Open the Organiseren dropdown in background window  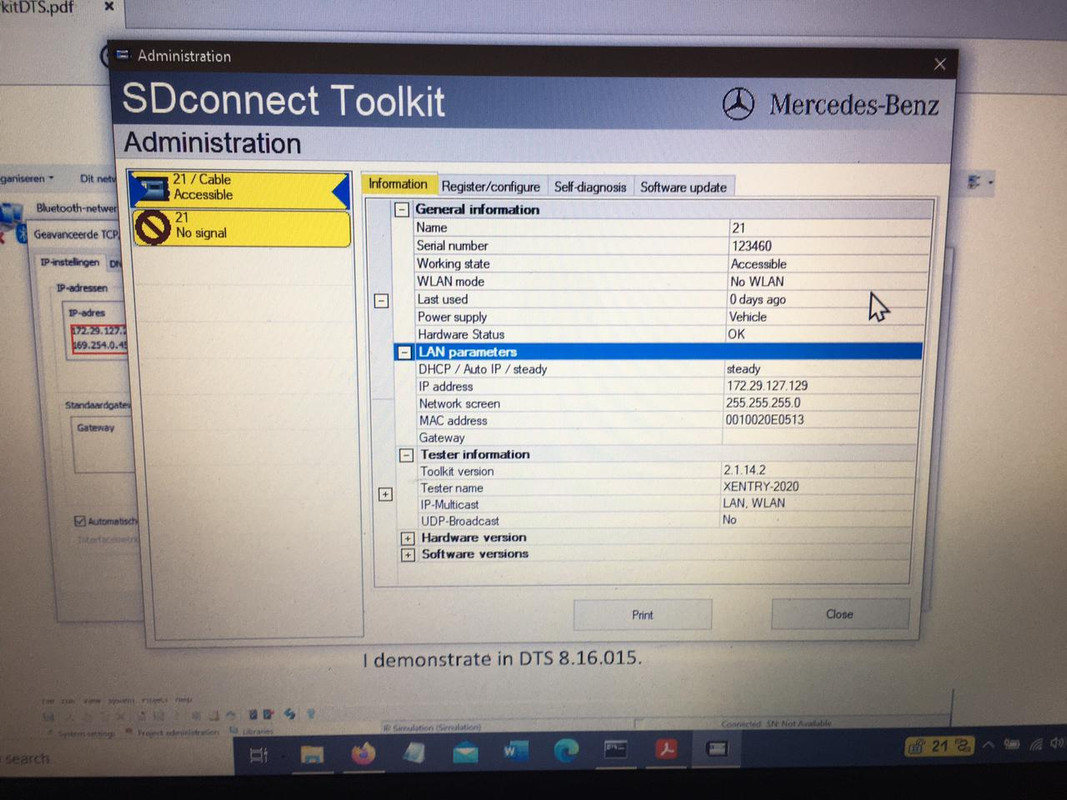coord(26,179)
